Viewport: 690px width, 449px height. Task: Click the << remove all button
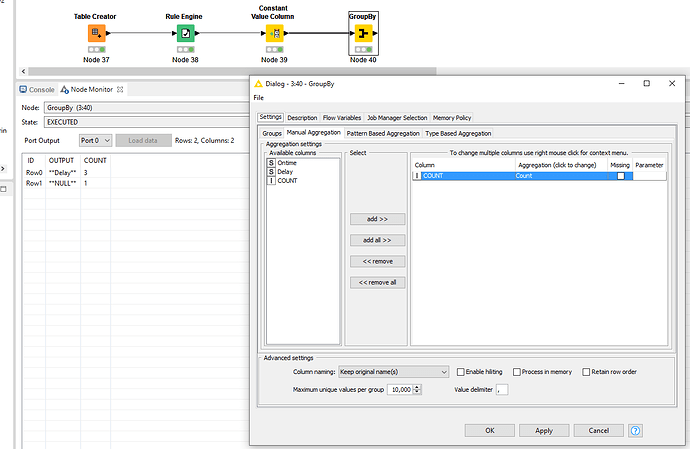(378, 283)
